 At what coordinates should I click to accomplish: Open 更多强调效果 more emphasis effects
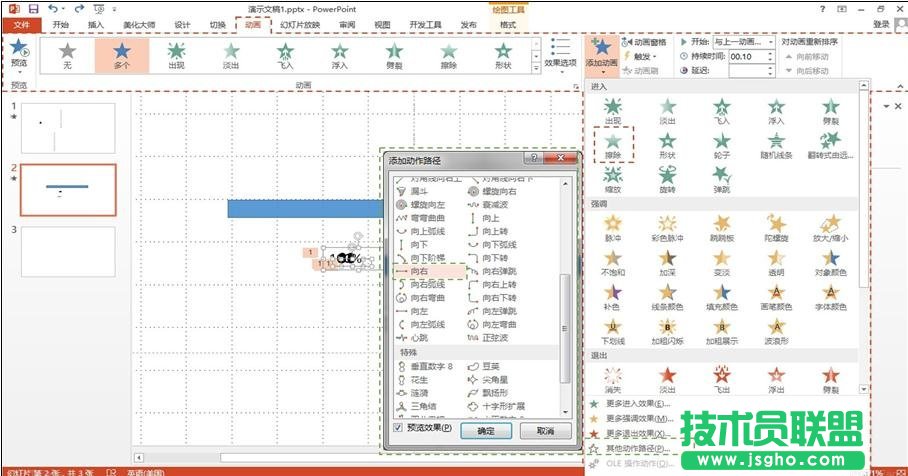tap(638, 419)
